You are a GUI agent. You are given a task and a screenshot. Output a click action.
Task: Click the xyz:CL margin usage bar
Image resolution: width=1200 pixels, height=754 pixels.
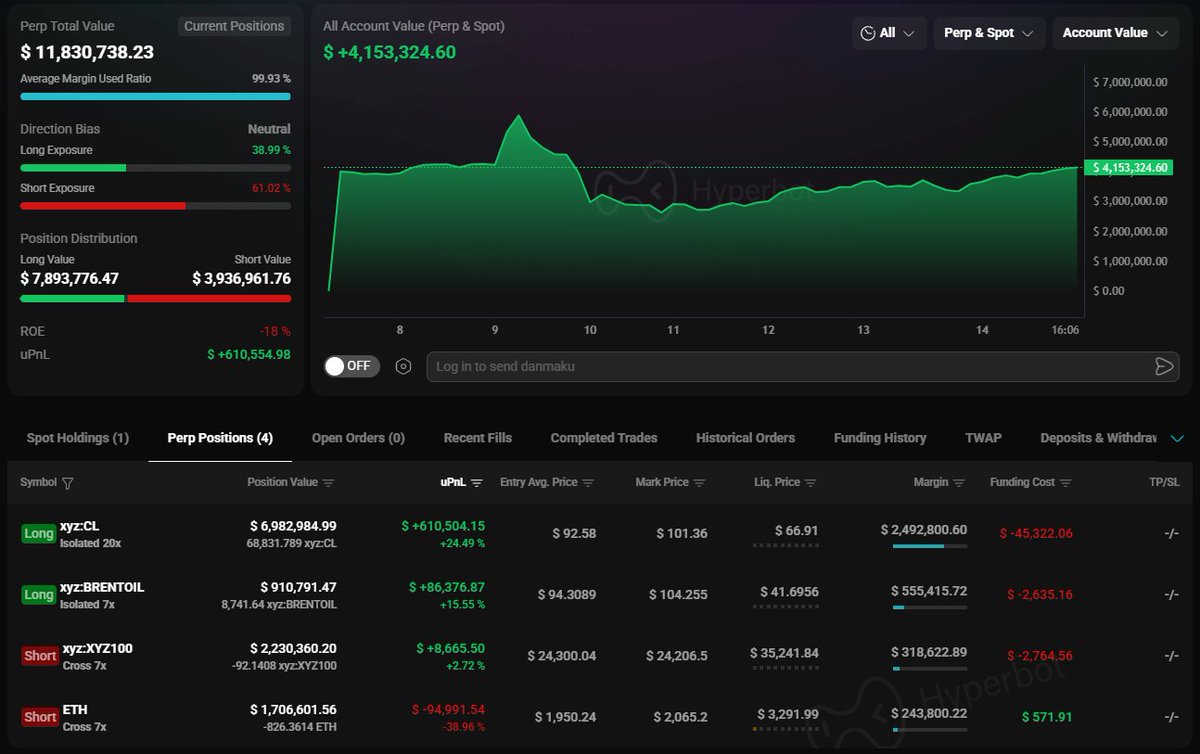928,546
